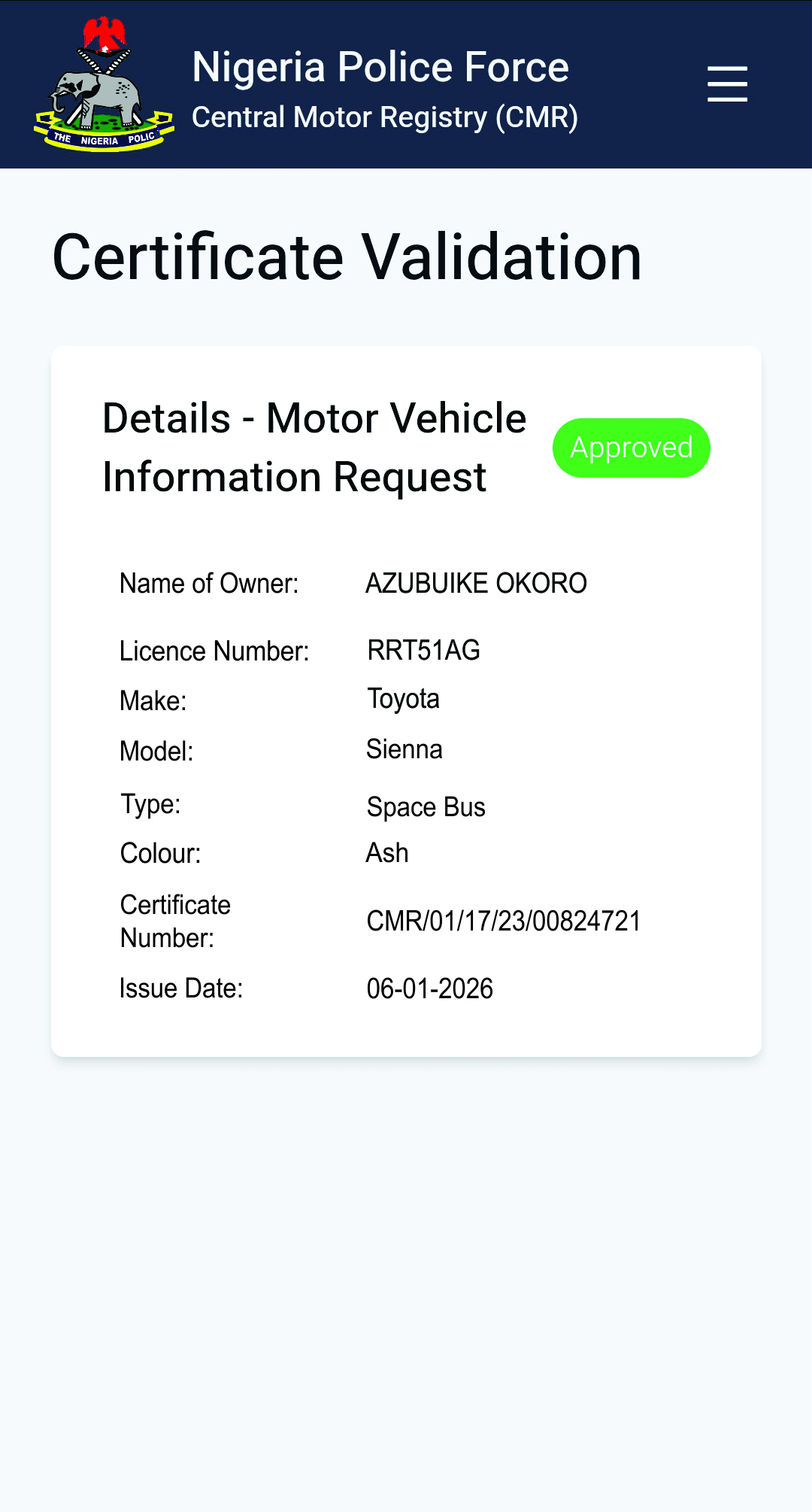The image size is (812, 1512).
Task: Select the owner name AZUBUIKE OKORO
Action: click(x=476, y=583)
